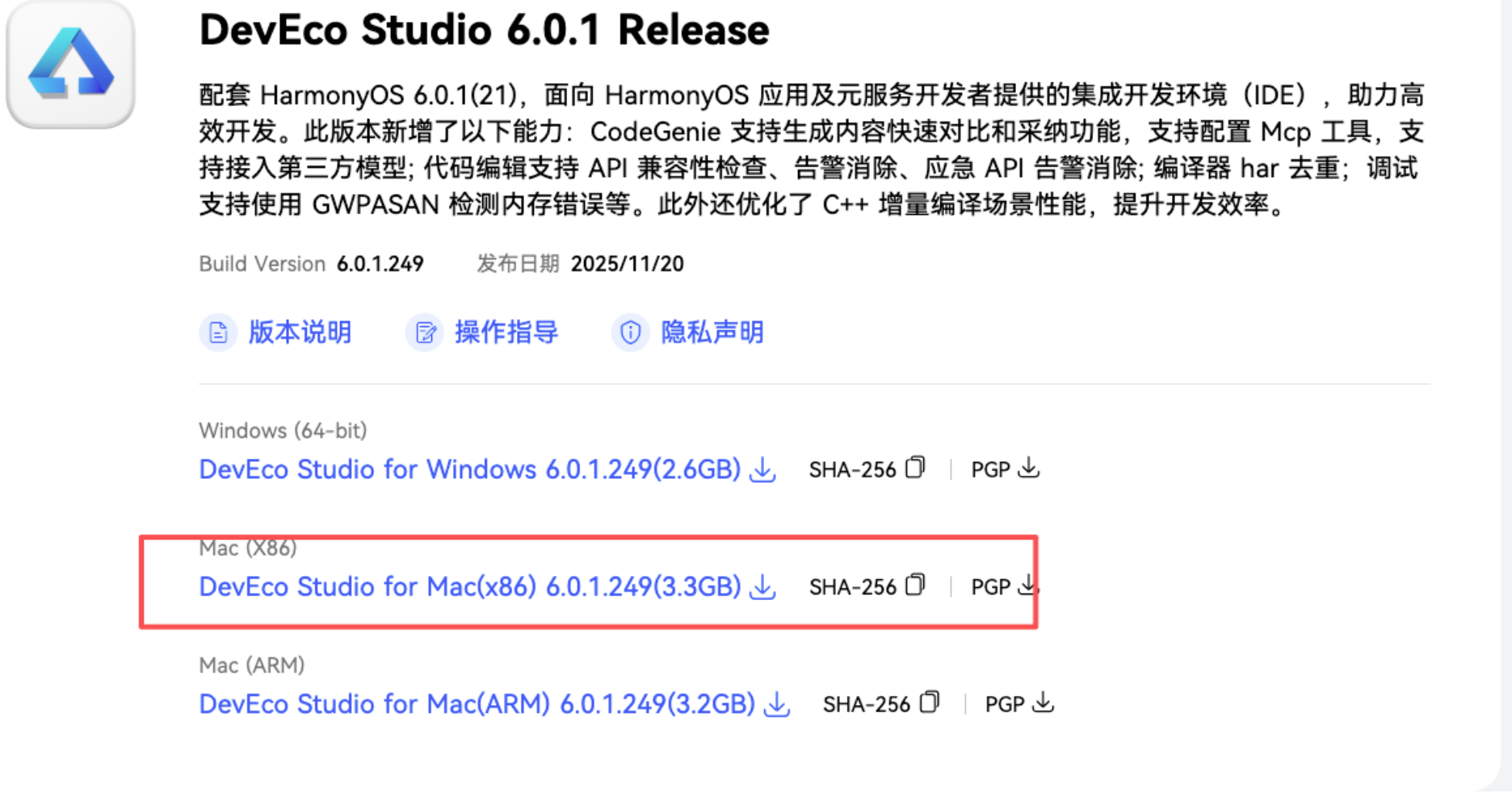Copy the SHA-256 for the Mac(ARM) build
This screenshot has height=806, width=1512.
coord(929,702)
